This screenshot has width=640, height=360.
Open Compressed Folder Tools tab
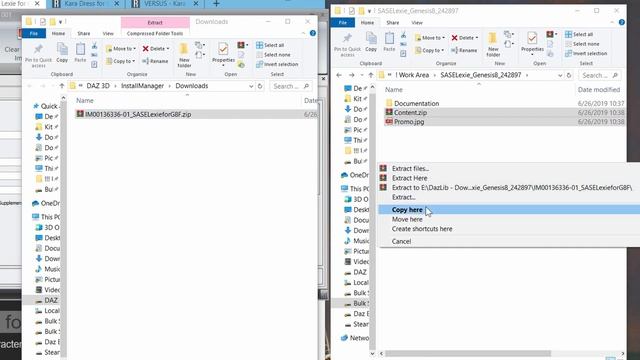pyautogui.click(x=155, y=33)
